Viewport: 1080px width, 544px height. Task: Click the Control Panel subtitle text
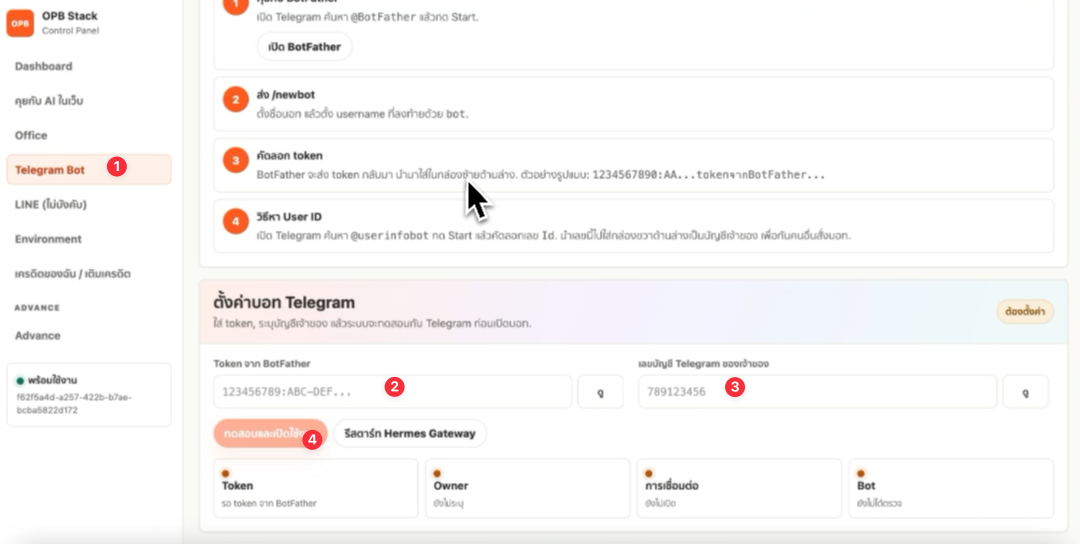pyautogui.click(x=70, y=31)
